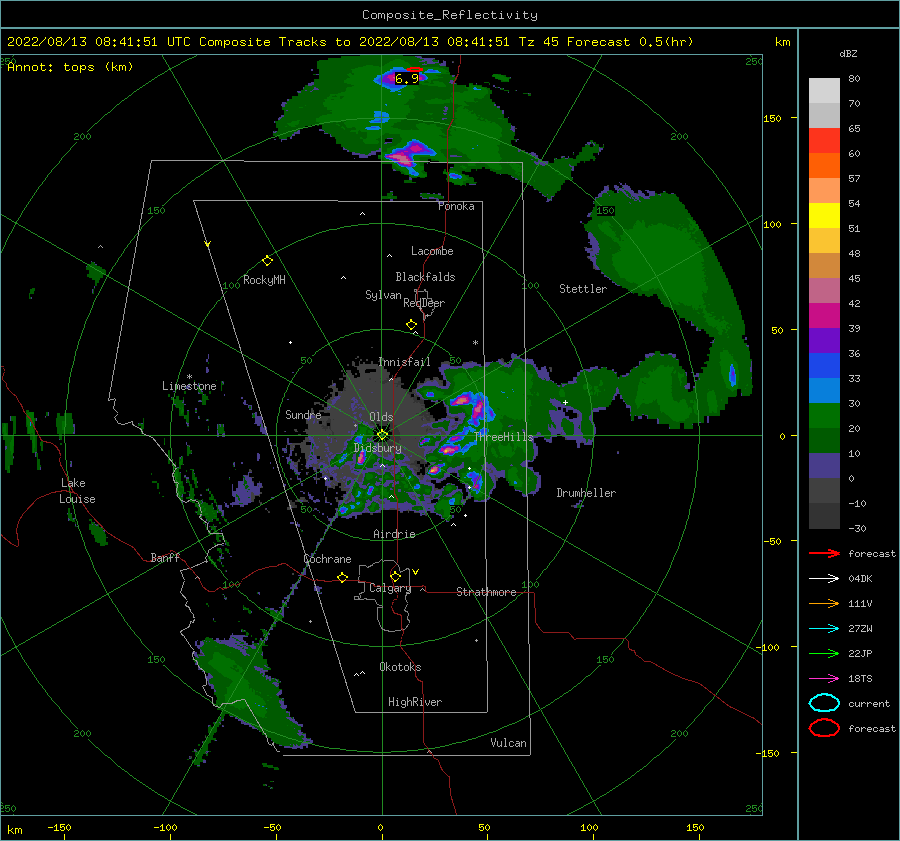Click the 18TS legend label
This screenshot has width=900, height=841.
[860, 679]
